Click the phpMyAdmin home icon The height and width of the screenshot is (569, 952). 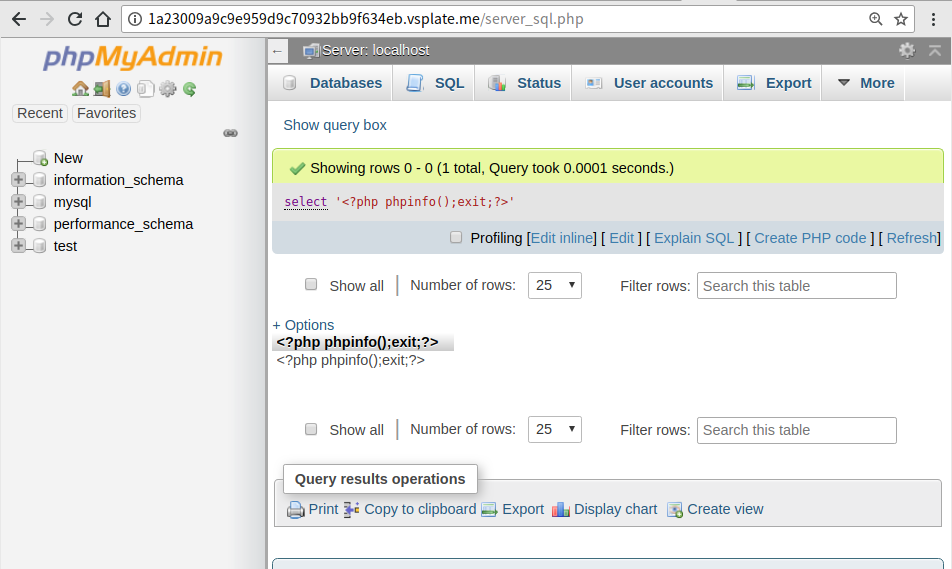(x=80, y=89)
